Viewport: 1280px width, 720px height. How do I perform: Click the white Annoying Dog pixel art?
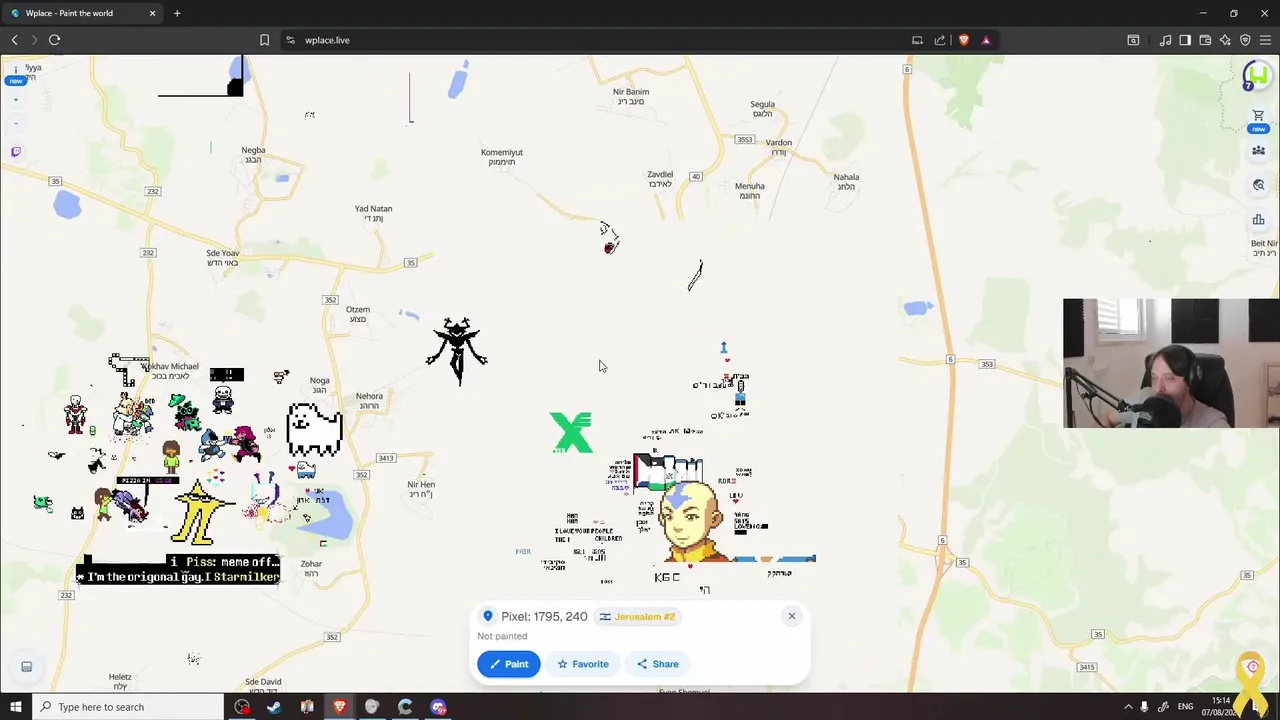(x=314, y=429)
